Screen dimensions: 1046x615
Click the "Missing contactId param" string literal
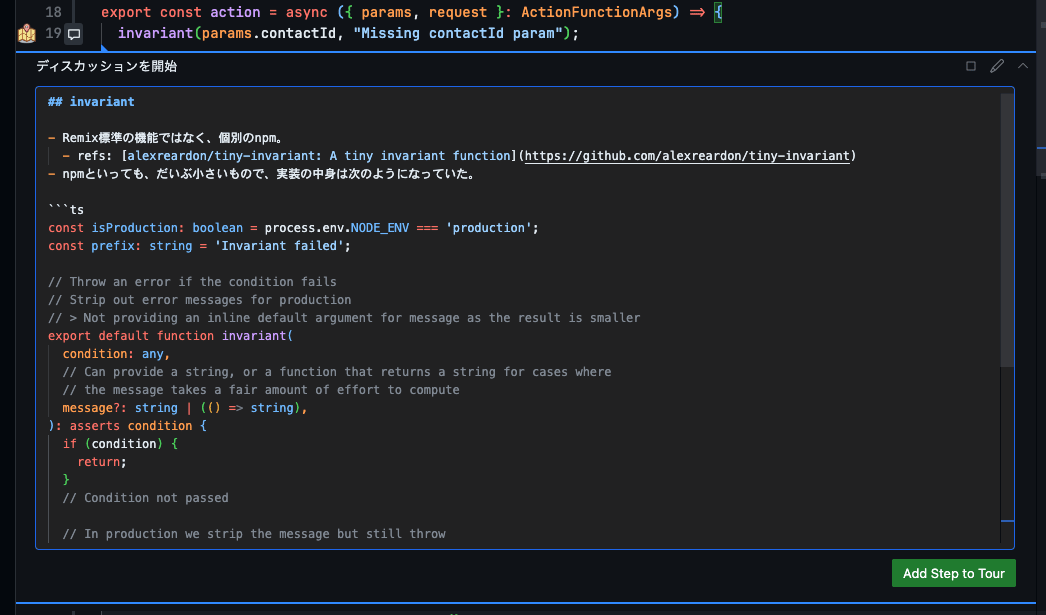pyautogui.click(x=462, y=34)
